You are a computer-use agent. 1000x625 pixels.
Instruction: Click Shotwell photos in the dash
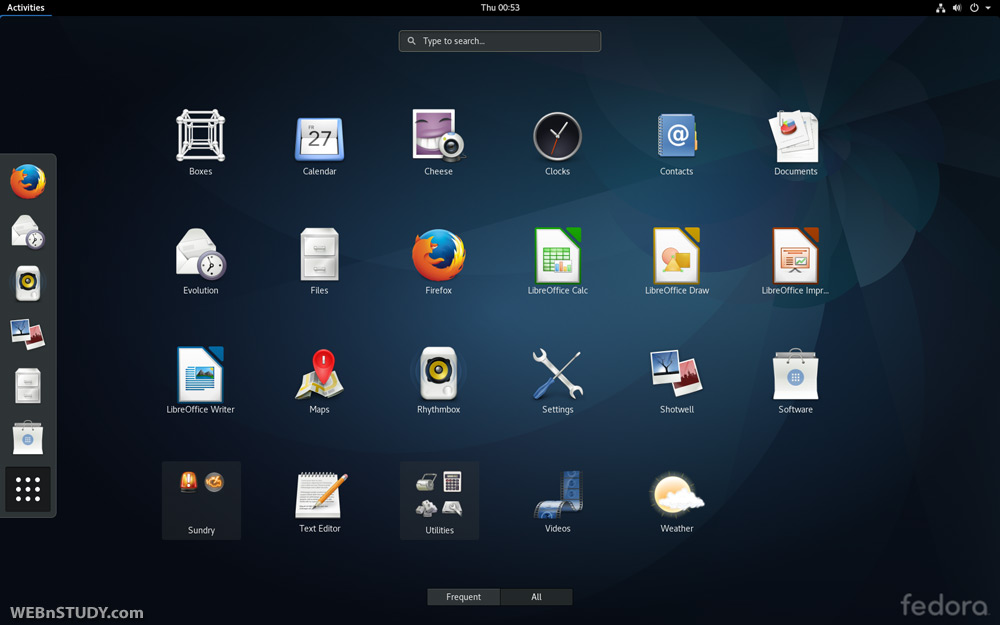click(27, 334)
